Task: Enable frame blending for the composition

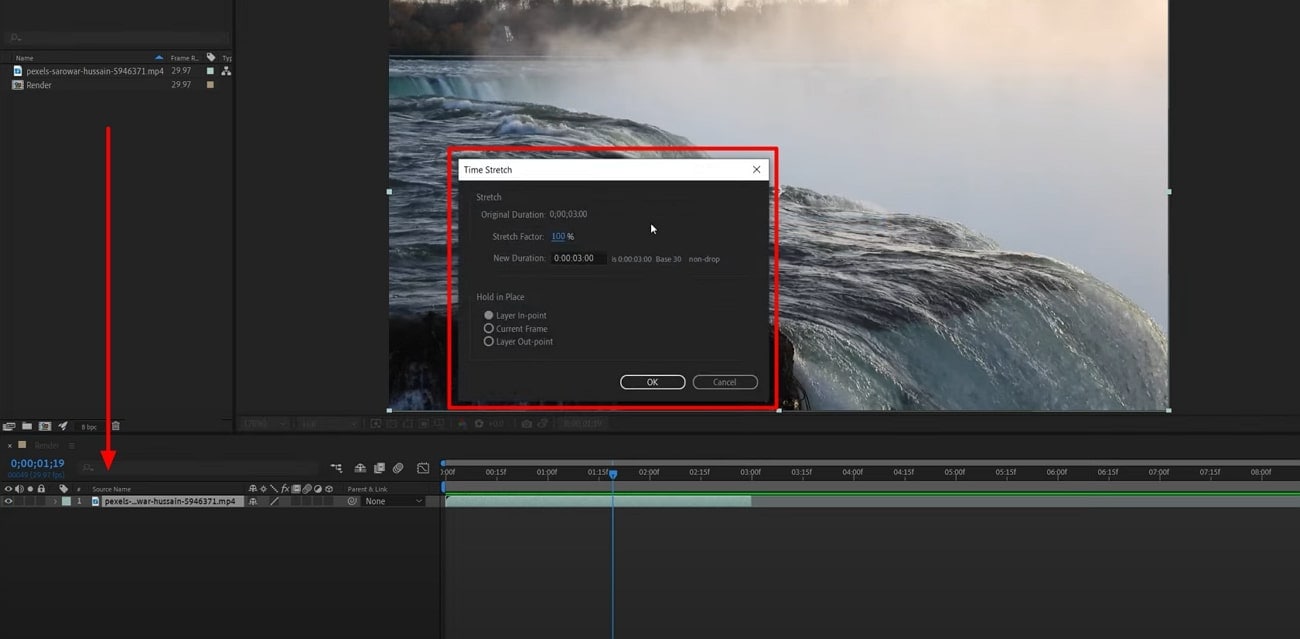Action: (379, 468)
